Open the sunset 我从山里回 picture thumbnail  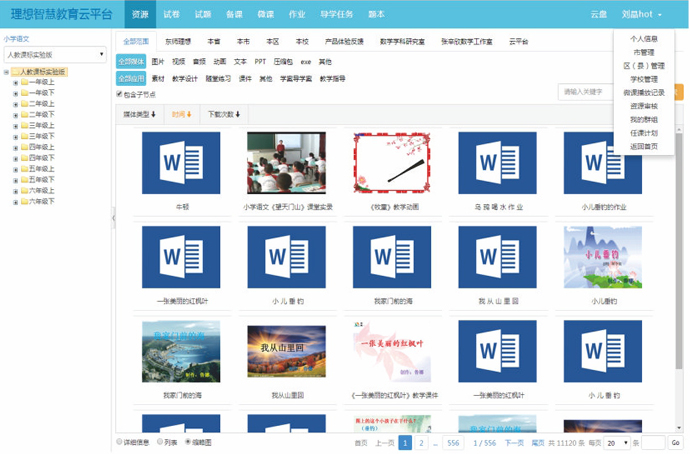(286, 351)
